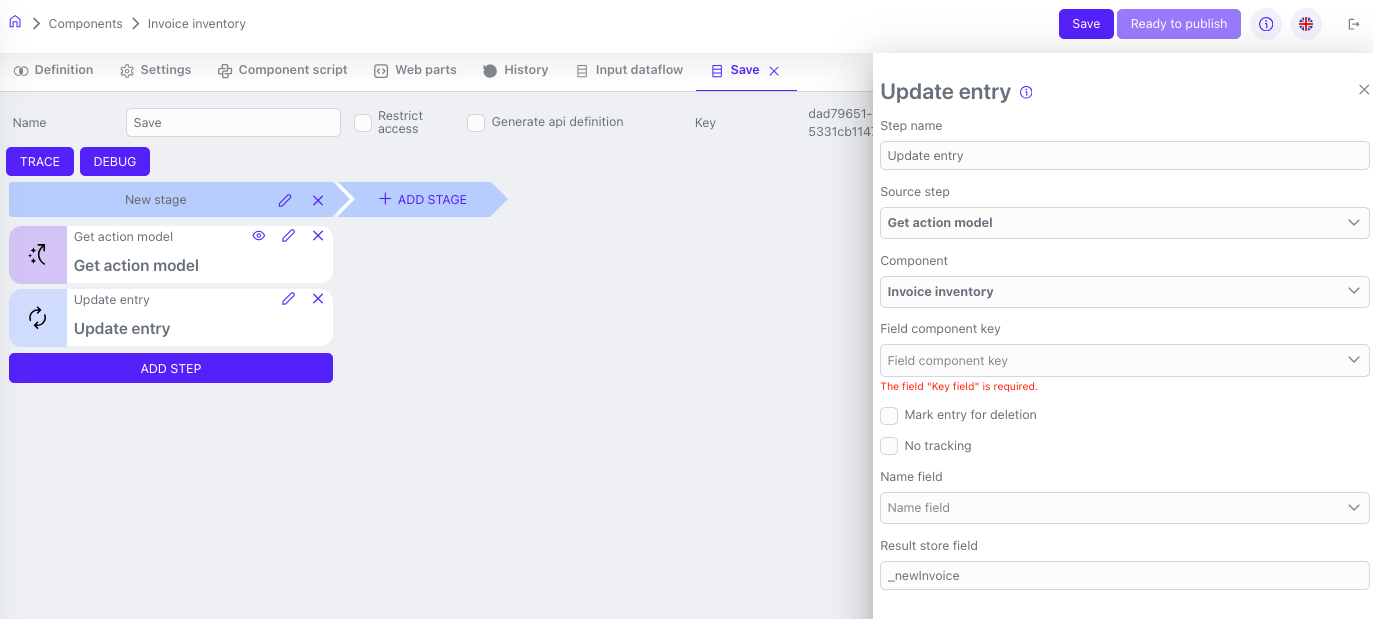
Task: Delete the New stage with X icon
Action: click(318, 200)
